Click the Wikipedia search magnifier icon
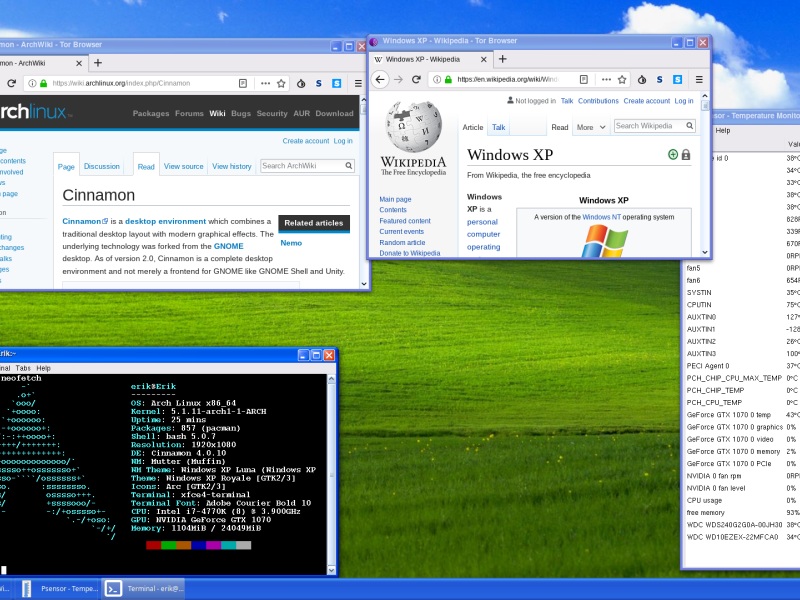 point(689,126)
